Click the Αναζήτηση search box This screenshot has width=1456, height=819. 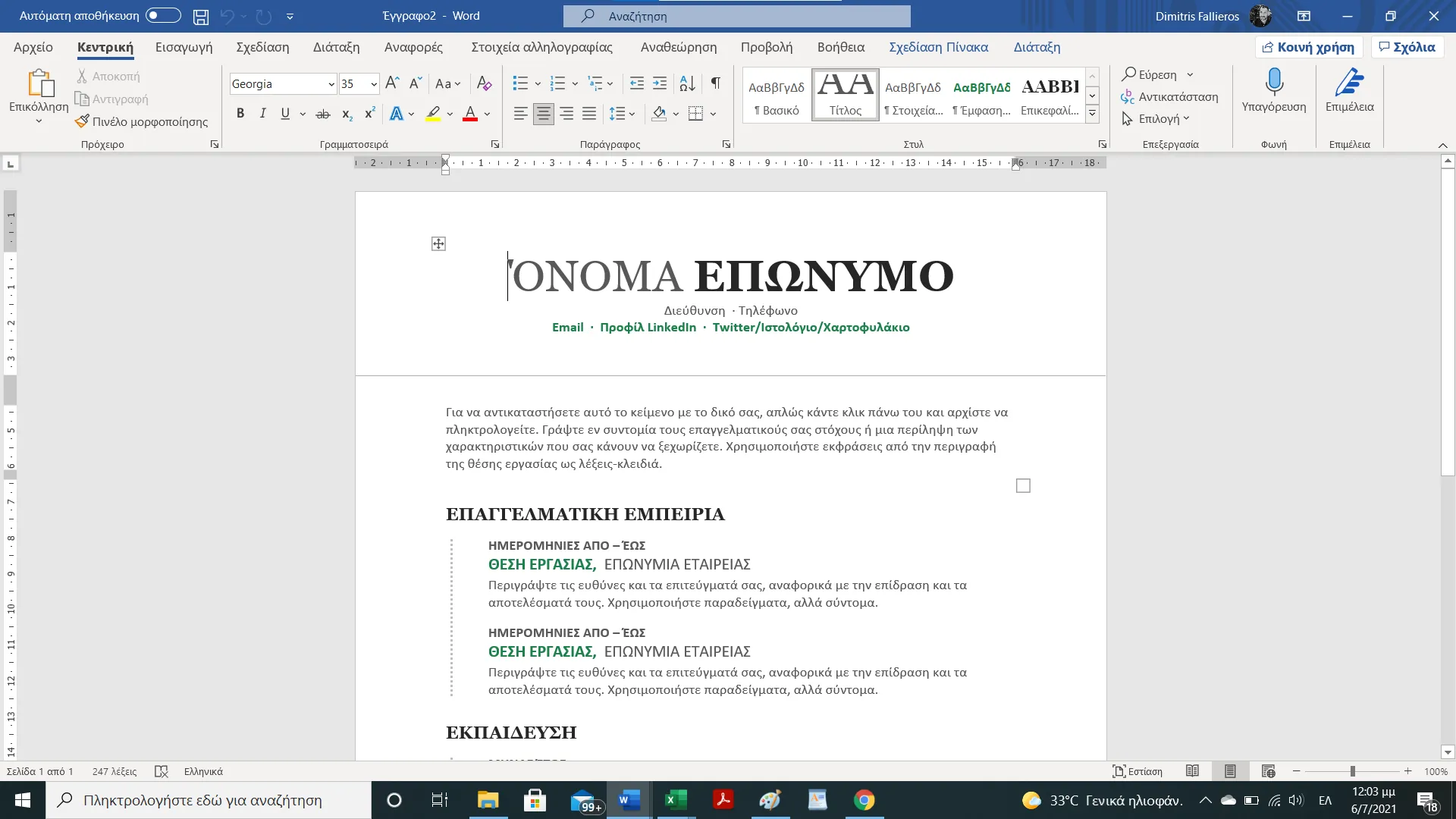coord(736,16)
